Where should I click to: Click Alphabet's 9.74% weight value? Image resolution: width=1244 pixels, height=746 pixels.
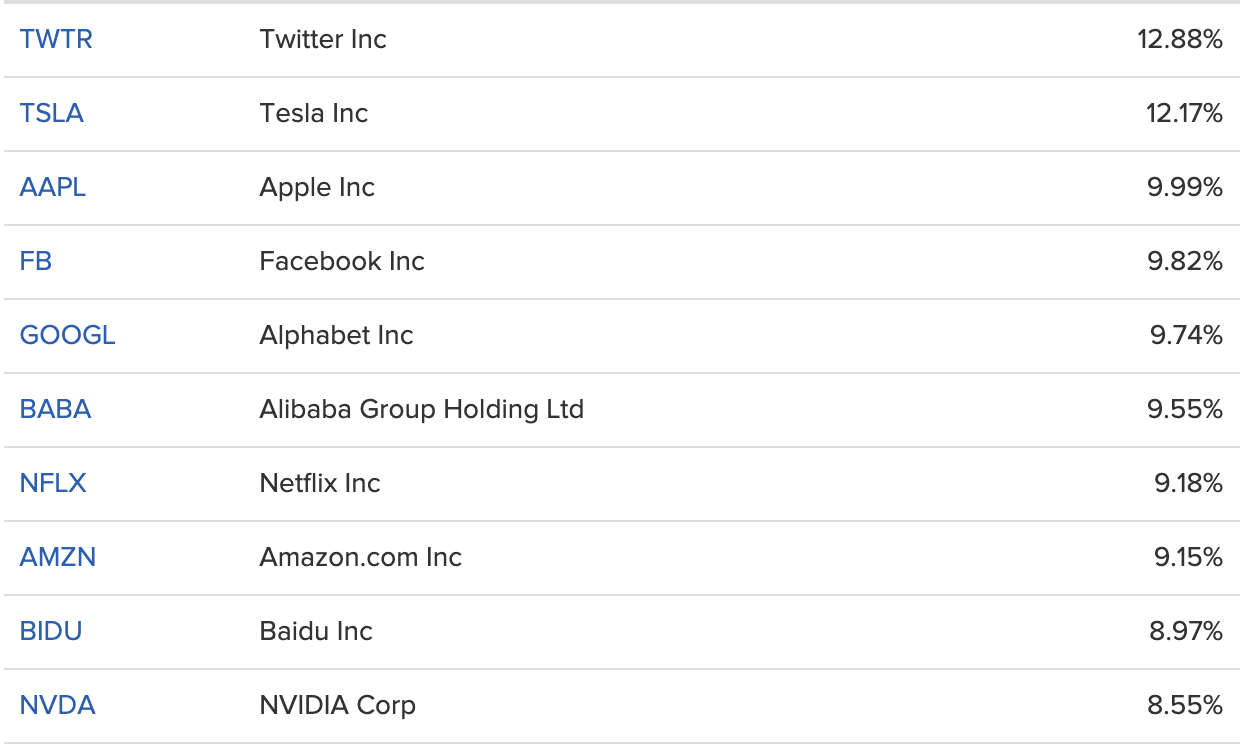pyautogui.click(x=1186, y=336)
